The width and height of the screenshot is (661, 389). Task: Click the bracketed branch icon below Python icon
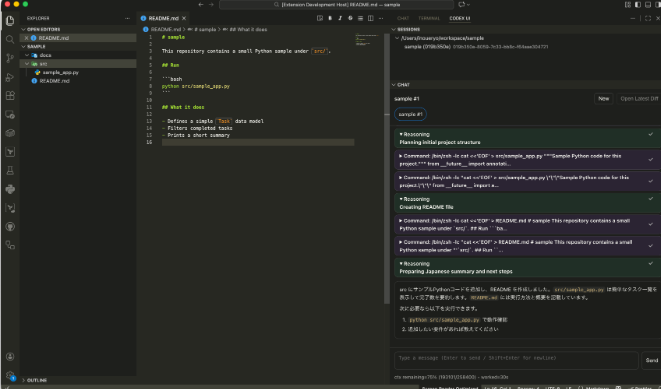(x=10, y=208)
